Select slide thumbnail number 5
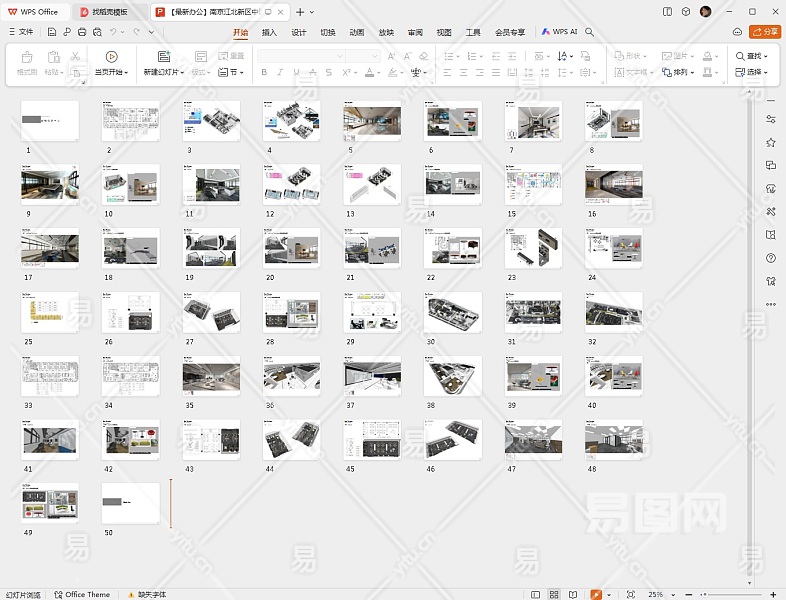Viewport: 786px width, 600px height. (x=372, y=121)
